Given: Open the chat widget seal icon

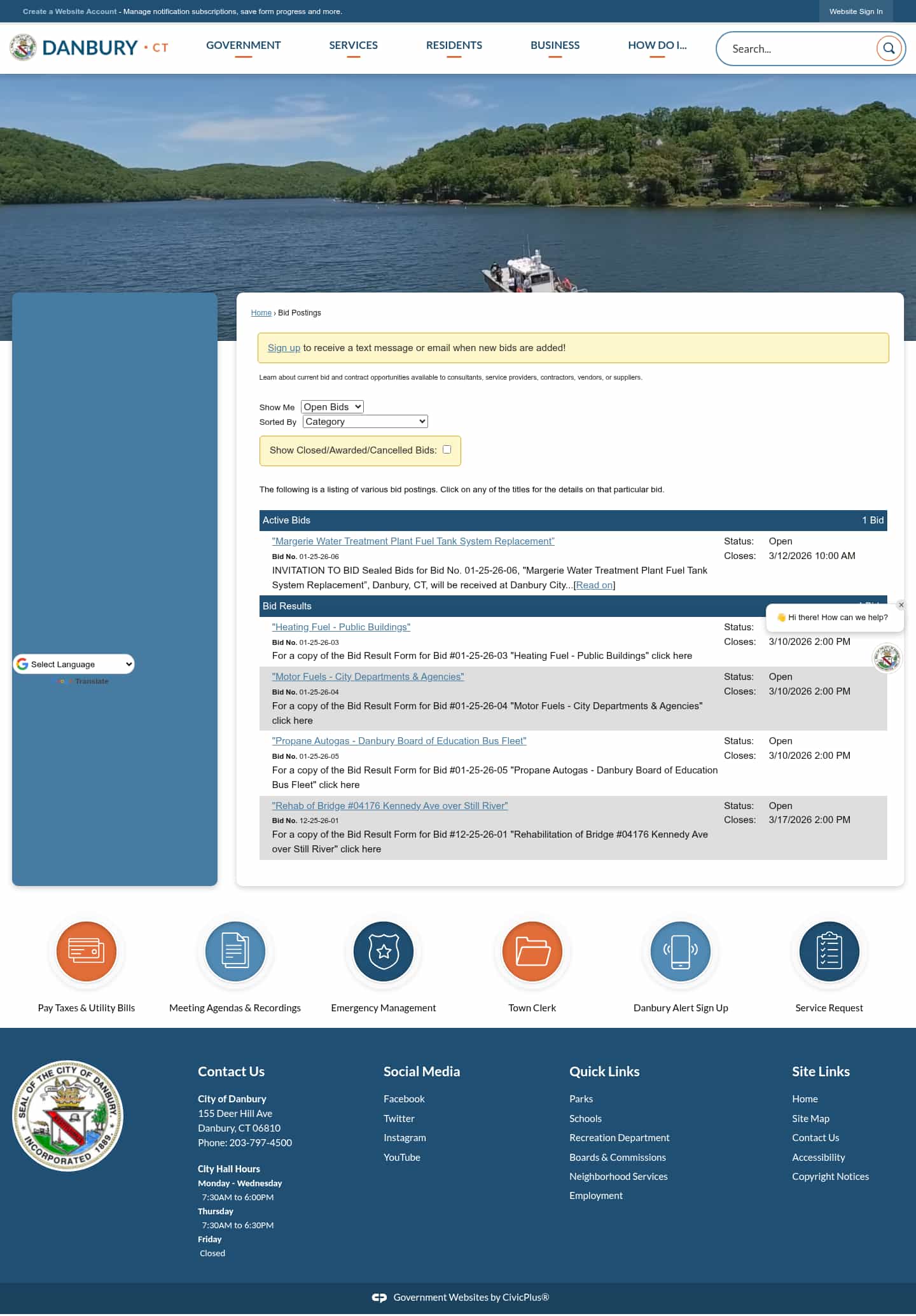Looking at the screenshot, I should (x=887, y=658).
